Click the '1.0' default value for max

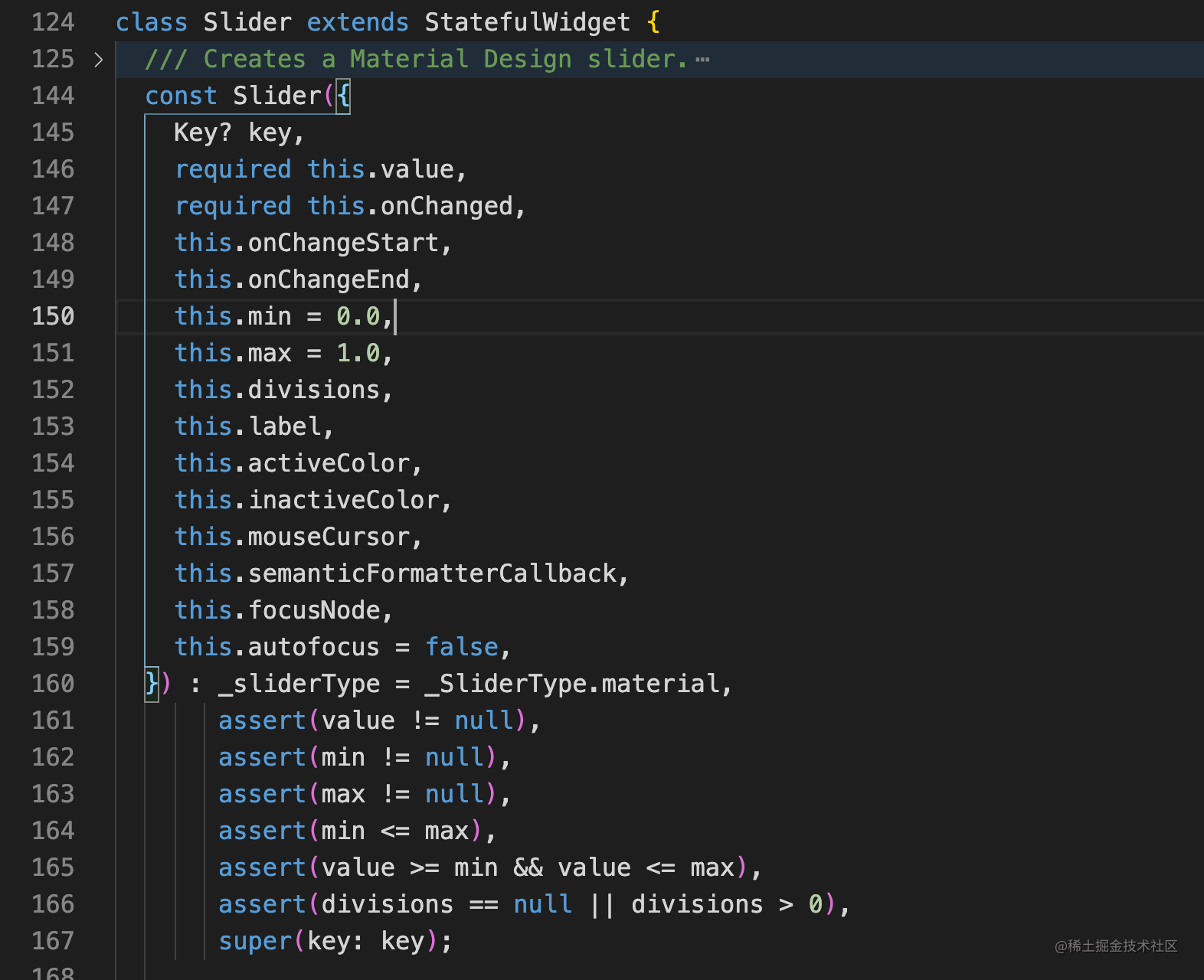click(358, 353)
